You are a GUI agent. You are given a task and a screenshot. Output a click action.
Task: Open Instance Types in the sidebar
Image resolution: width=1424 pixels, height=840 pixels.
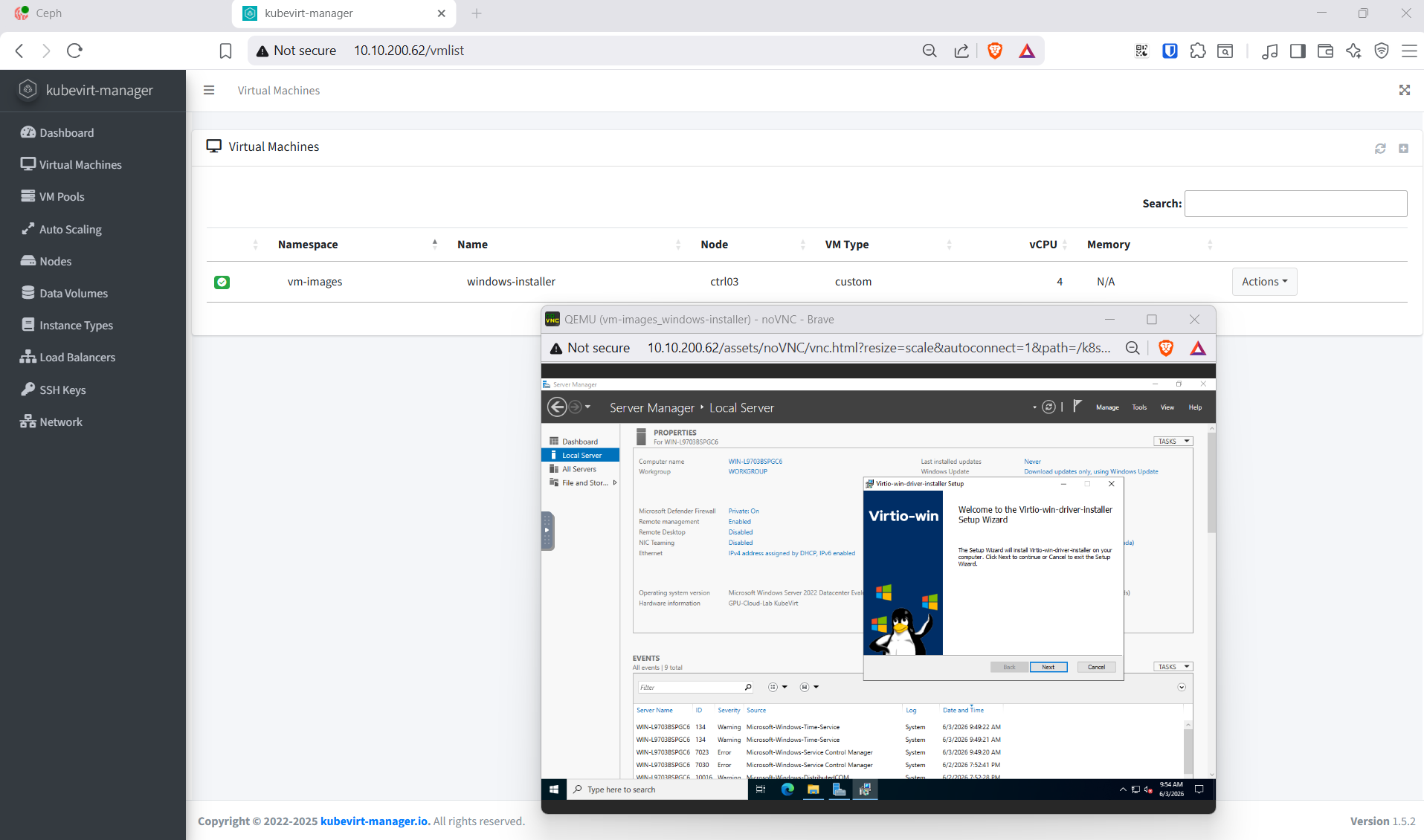pos(68,325)
